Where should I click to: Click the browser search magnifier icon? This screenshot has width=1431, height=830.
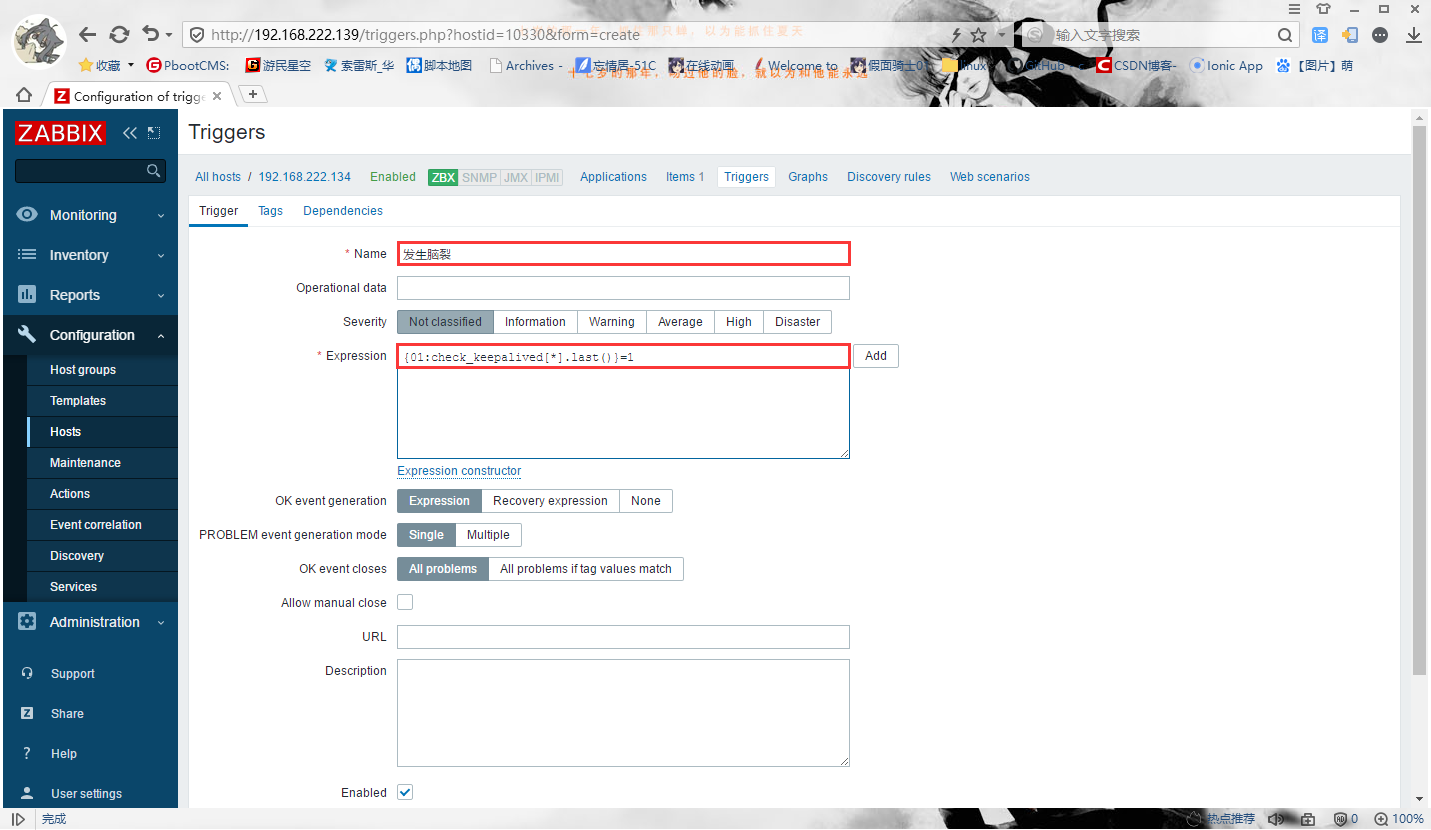click(x=1286, y=35)
